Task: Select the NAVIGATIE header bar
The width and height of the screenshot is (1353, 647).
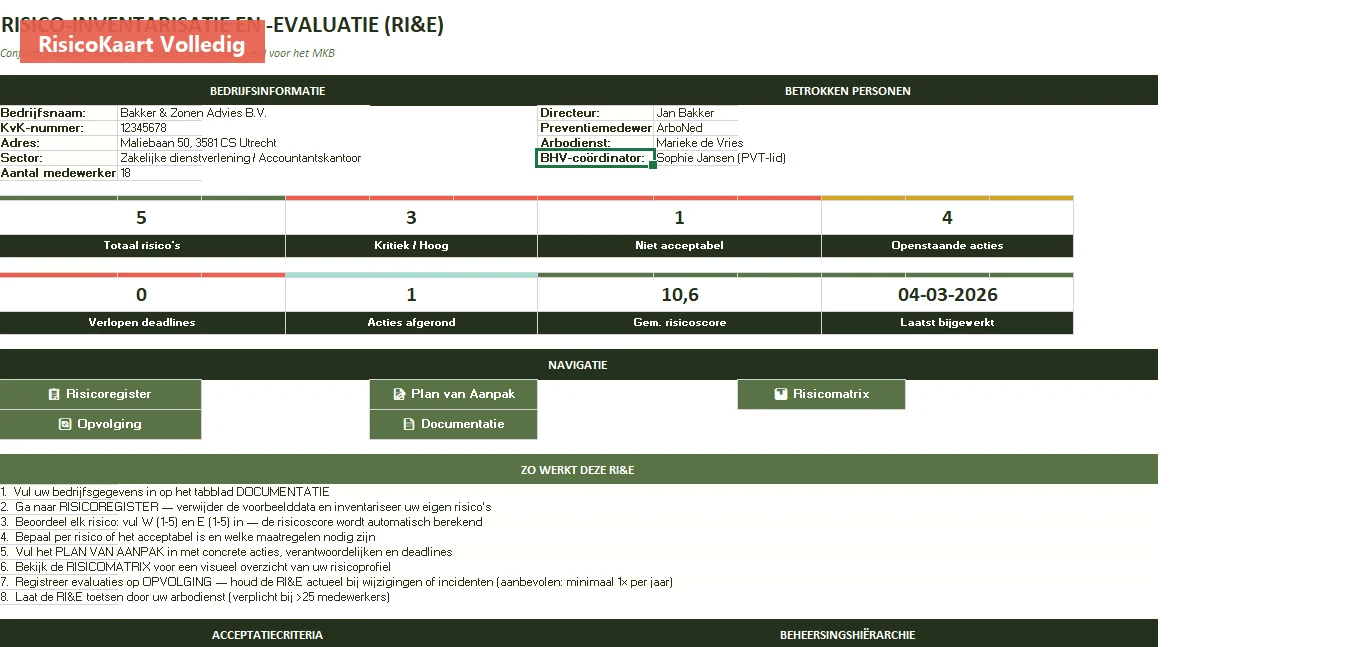Action: [x=578, y=365]
